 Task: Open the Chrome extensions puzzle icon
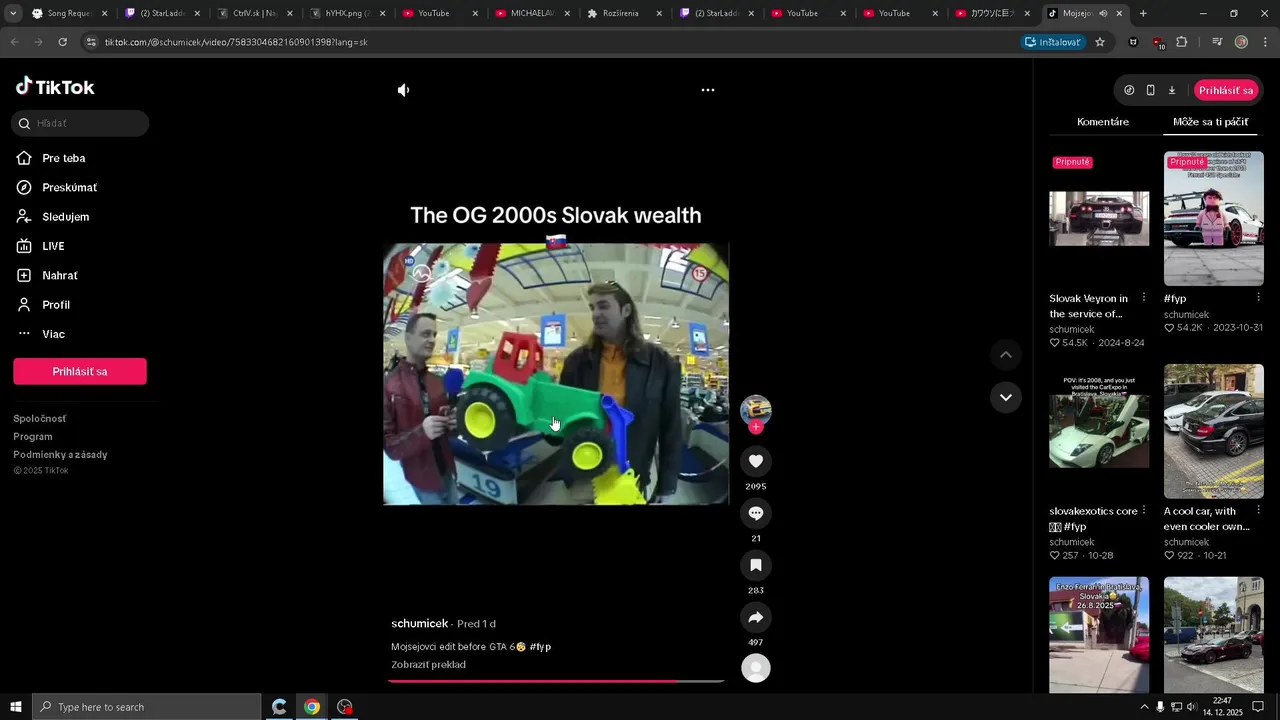pos(1182,42)
